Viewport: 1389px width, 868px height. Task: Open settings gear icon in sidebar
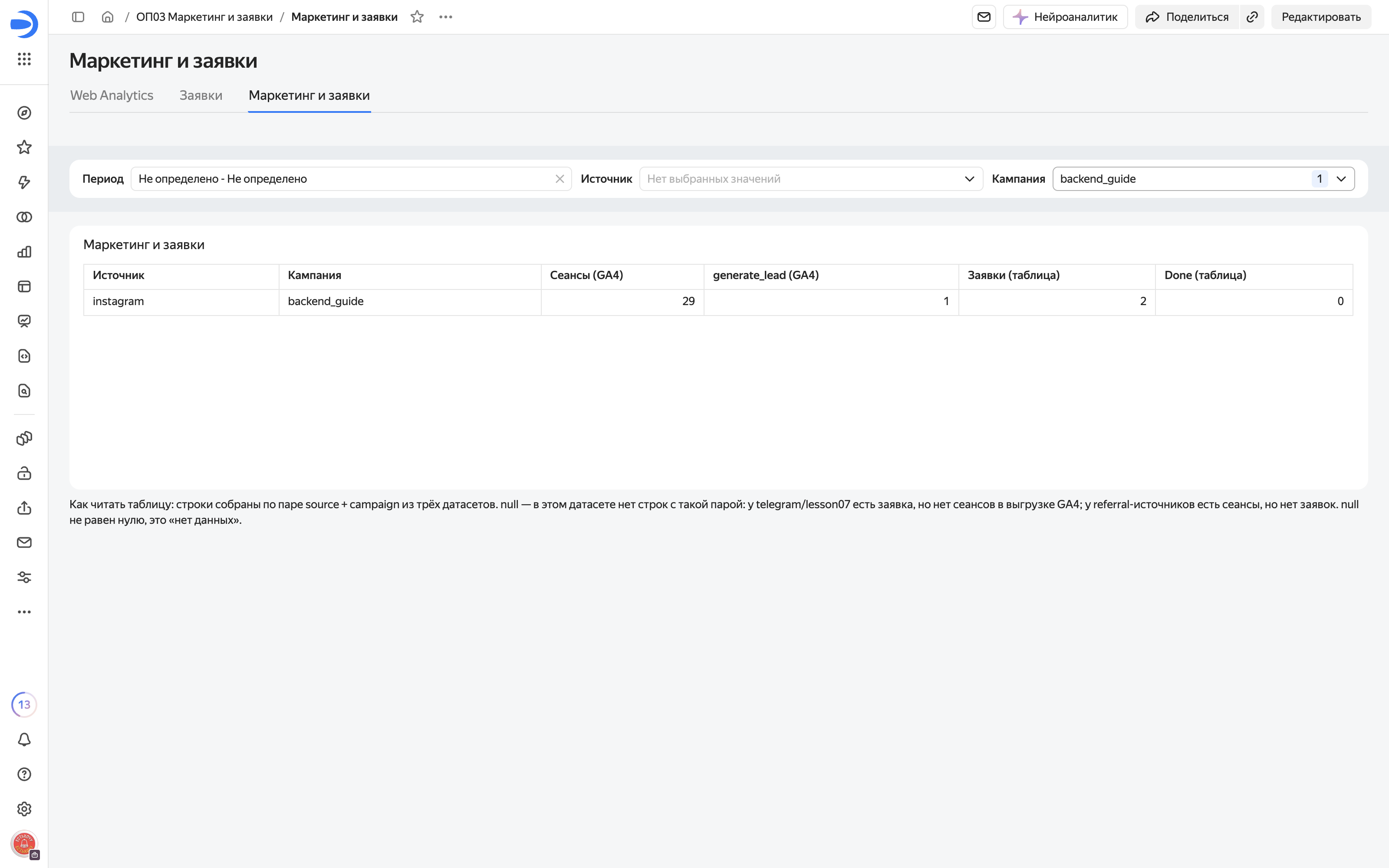(x=24, y=809)
